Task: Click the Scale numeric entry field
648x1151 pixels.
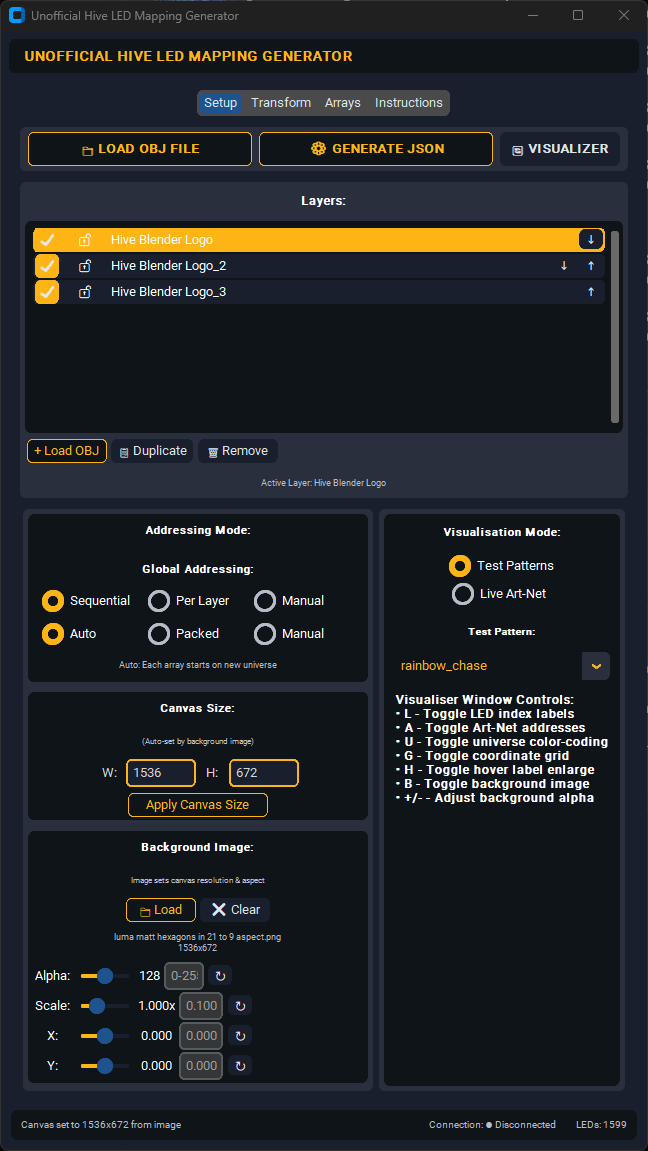Action: pos(201,1006)
